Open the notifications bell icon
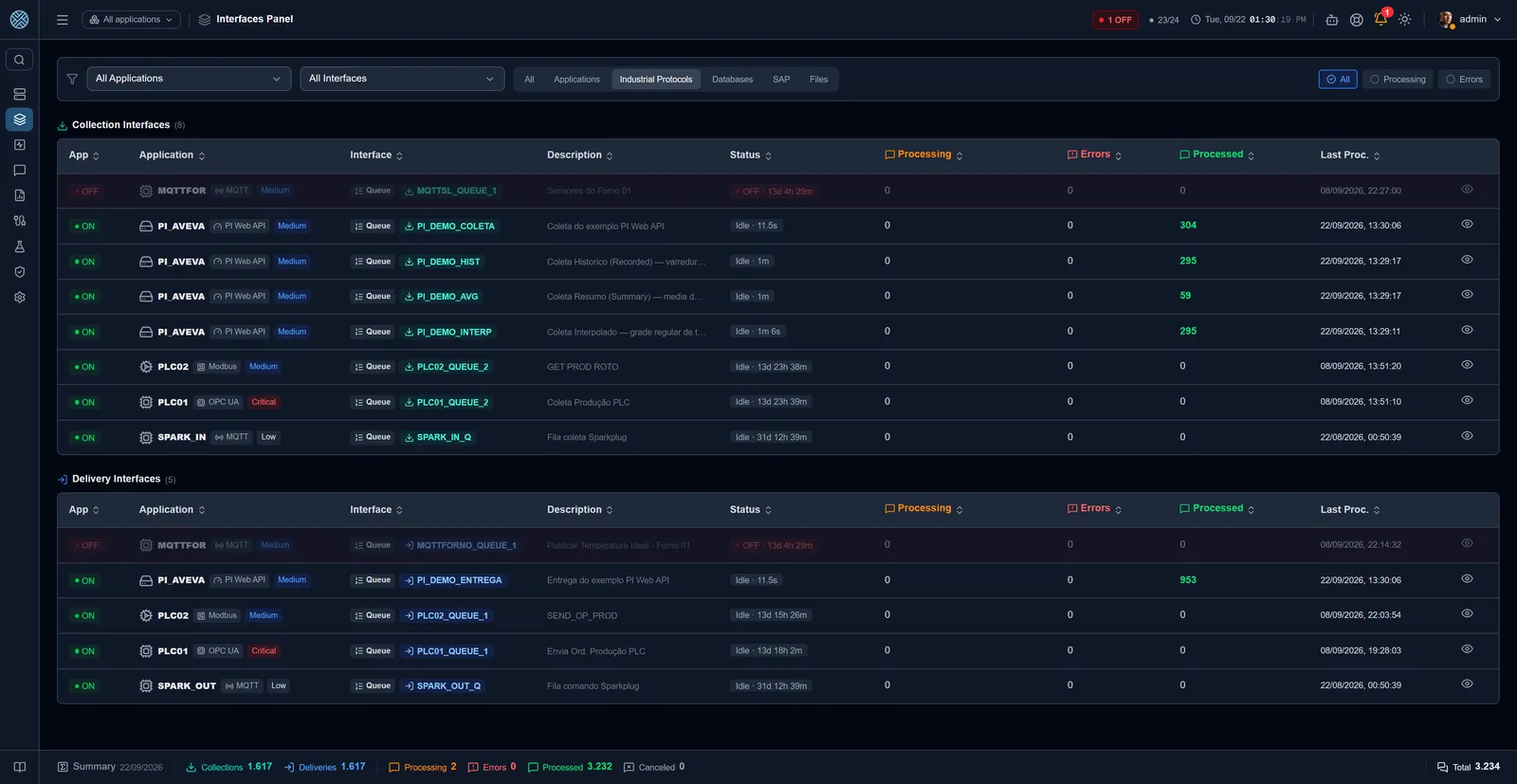 pos(1380,19)
